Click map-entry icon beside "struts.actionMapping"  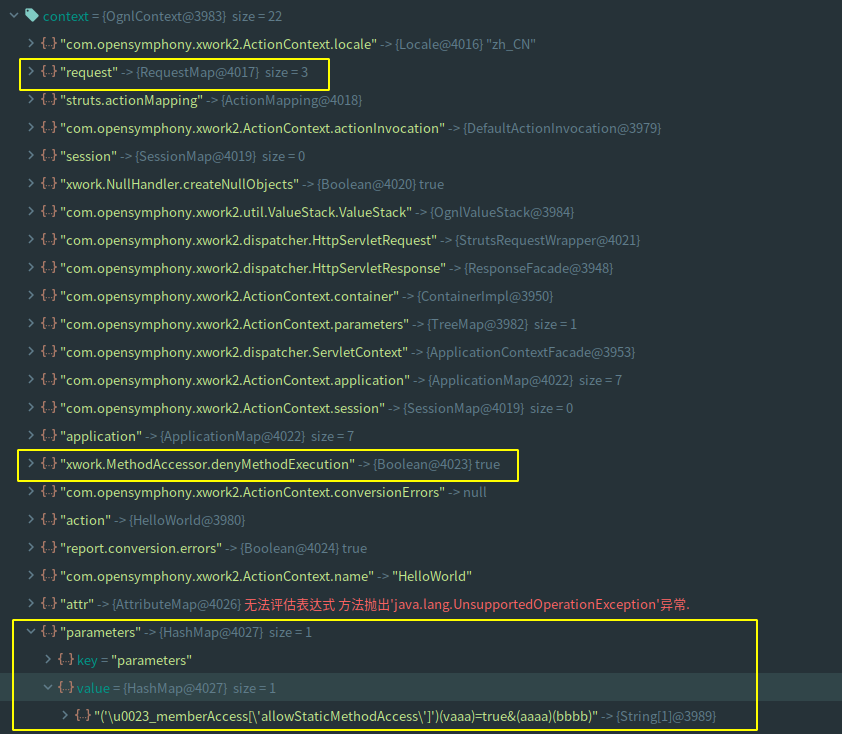(x=49, y=100)
